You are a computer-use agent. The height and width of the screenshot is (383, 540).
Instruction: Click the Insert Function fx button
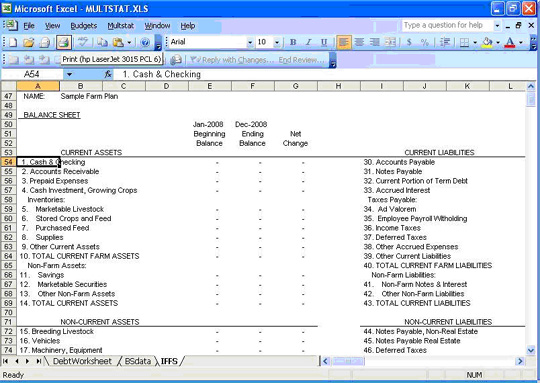coord(108,74)
